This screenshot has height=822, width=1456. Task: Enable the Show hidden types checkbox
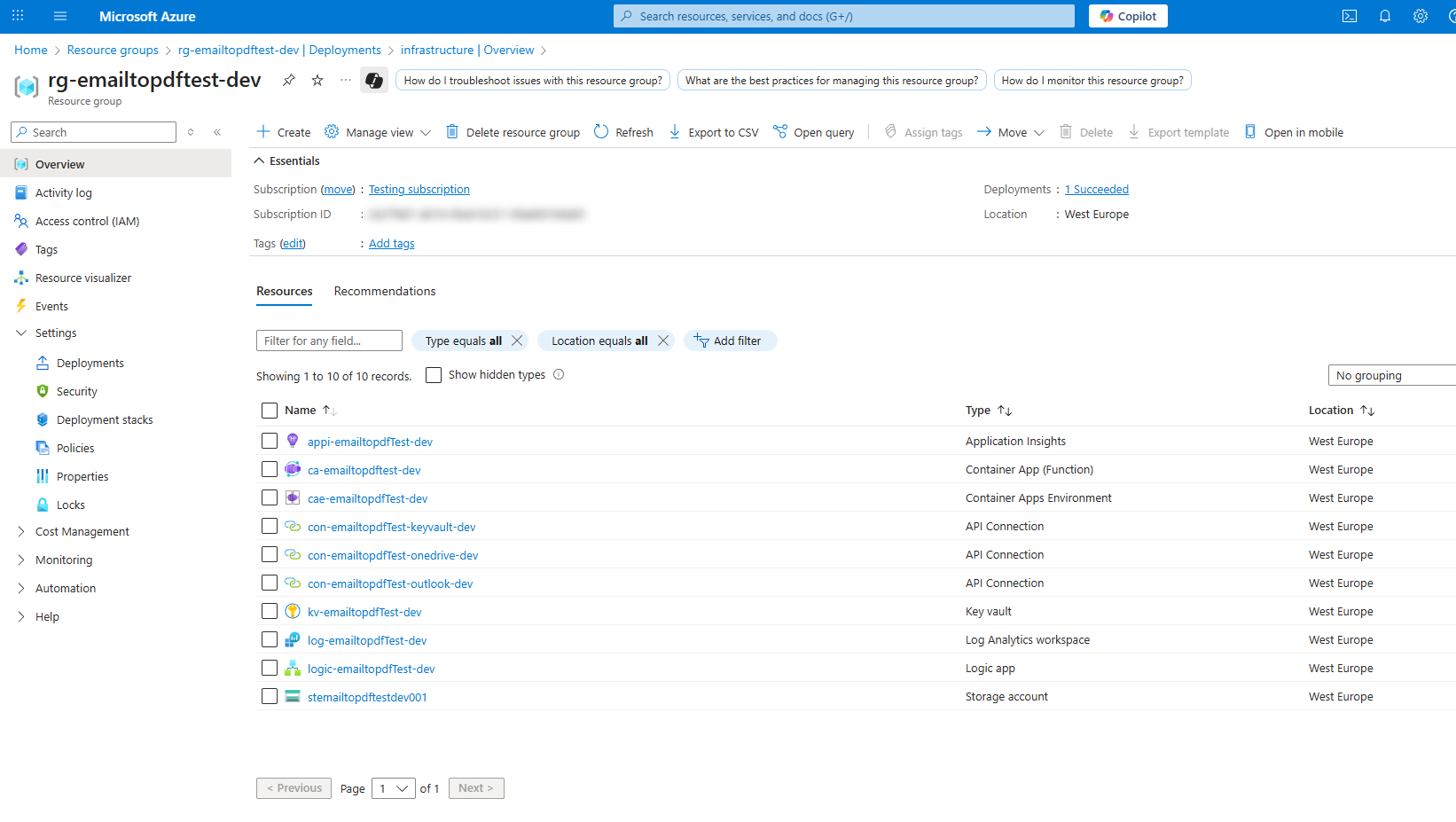(x=434, y=375)
